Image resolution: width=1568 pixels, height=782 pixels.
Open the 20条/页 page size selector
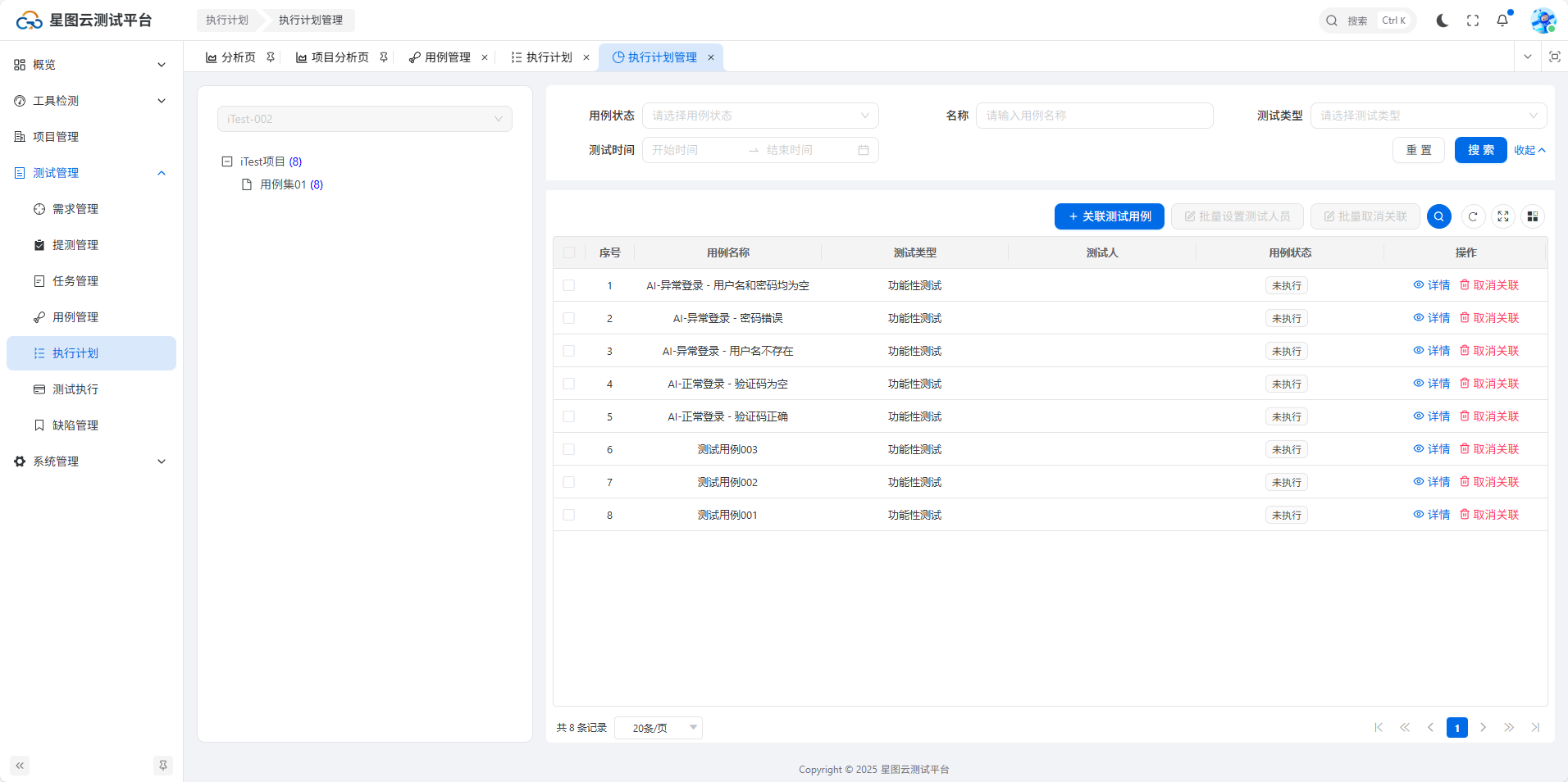coord(659,728)
